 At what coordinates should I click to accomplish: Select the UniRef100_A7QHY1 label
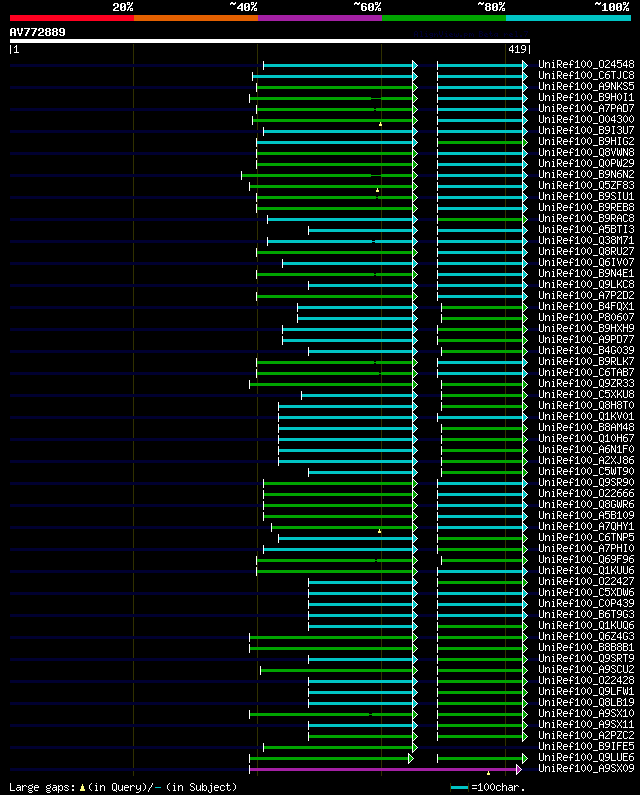[x=586, y=527]
